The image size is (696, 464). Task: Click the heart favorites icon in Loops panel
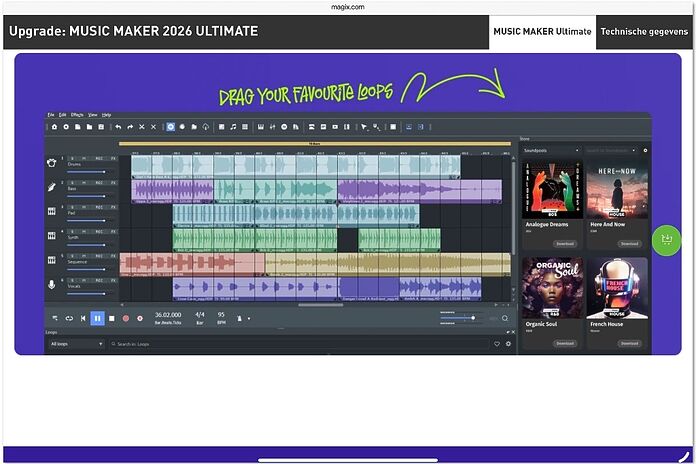click(x=497, y=344)
